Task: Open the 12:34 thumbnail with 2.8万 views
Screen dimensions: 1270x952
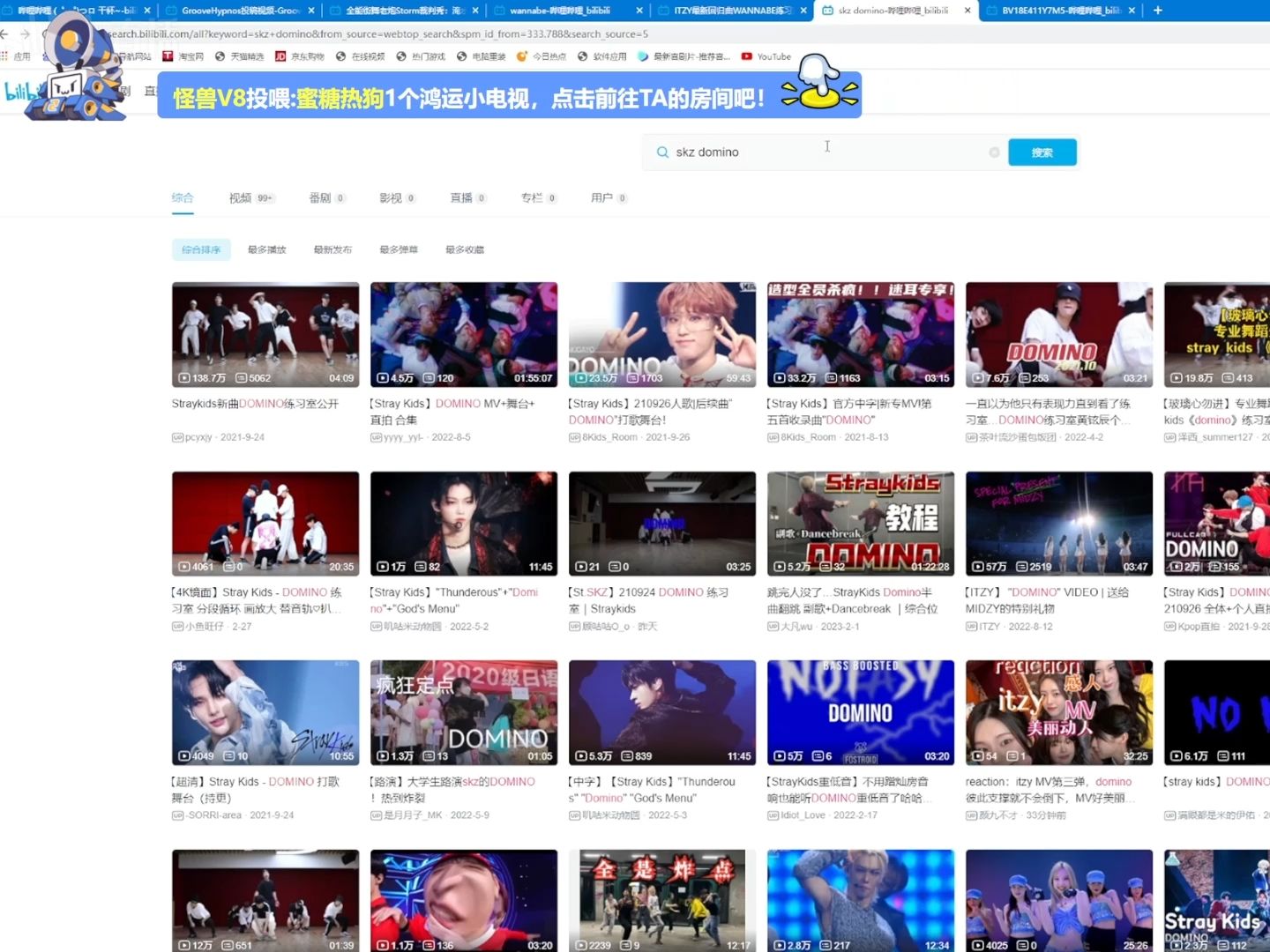Action: click(x=861, y=901)
